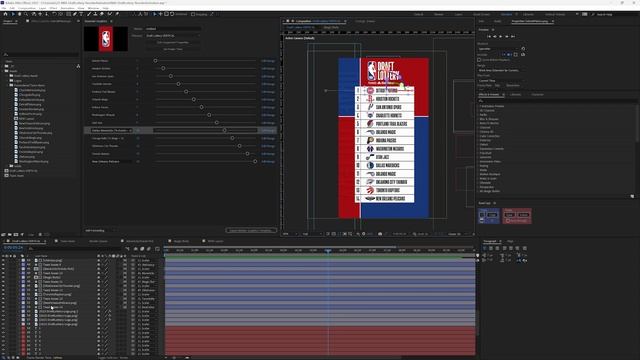Select the Rotation tool
Viewport: 640px width, 360px height.
click(x=54, y=14)
